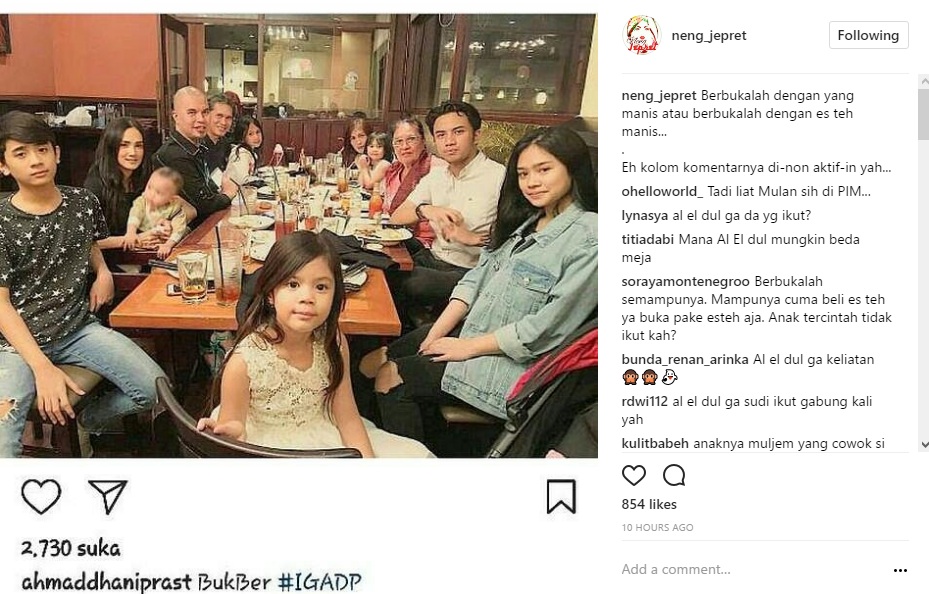
Task: Save the post with the bookmark icon
Action: tap(561, 496)
